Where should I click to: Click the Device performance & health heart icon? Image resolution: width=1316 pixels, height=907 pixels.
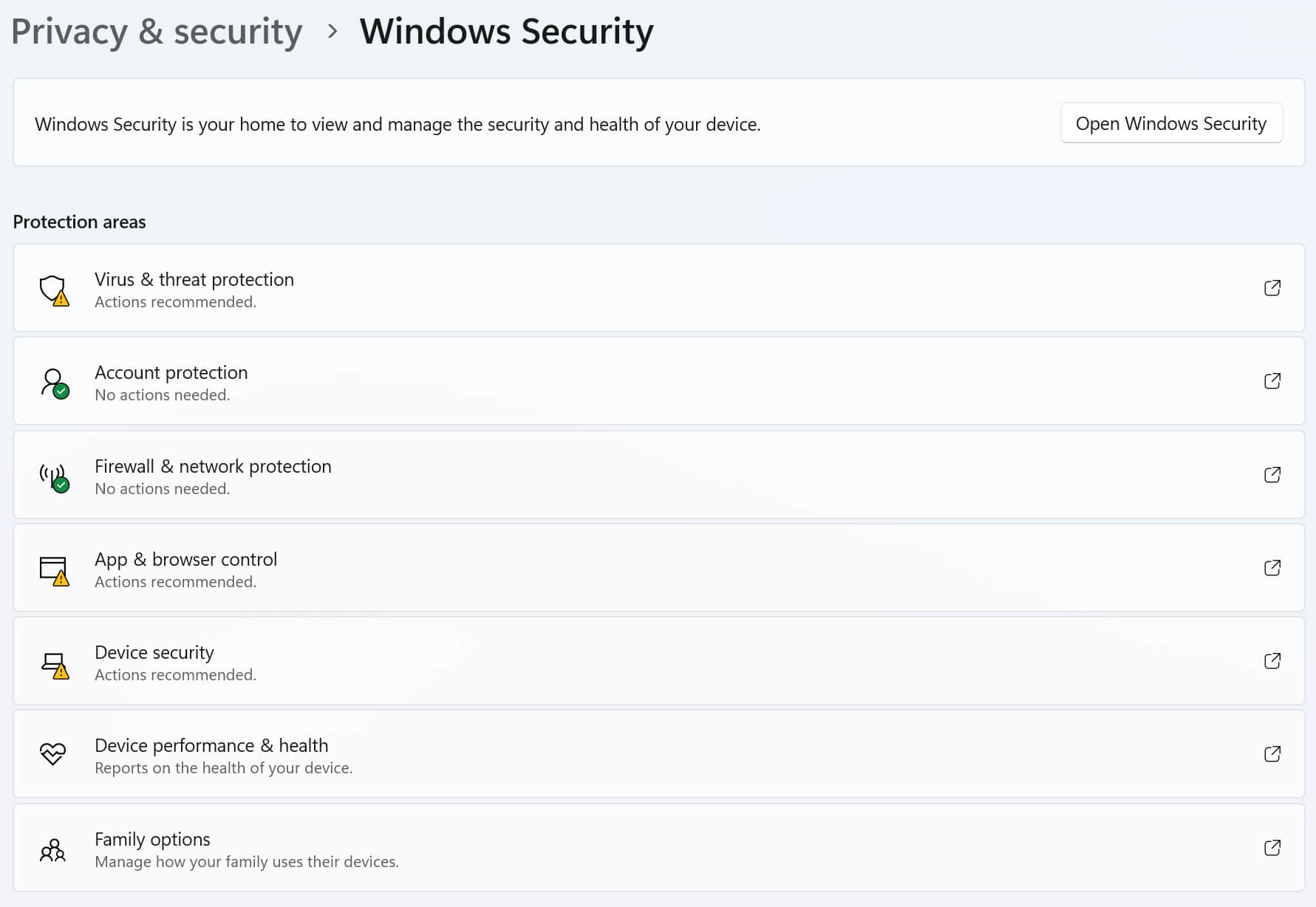coord(52,753)
